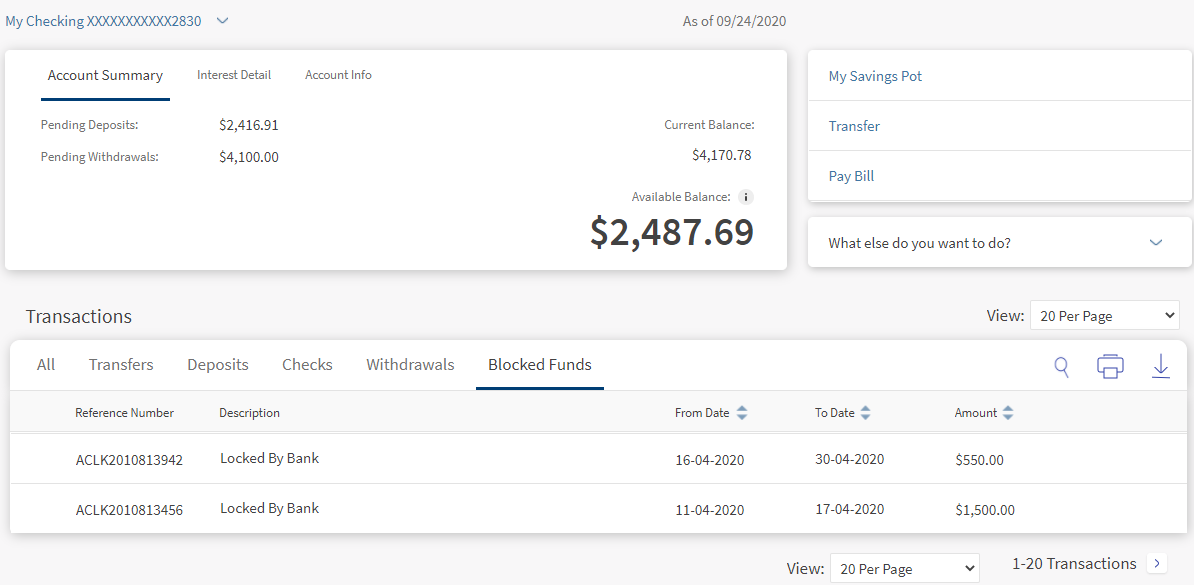Sort by From Date column arrows
1194x587 pixels.
(741, 413)
